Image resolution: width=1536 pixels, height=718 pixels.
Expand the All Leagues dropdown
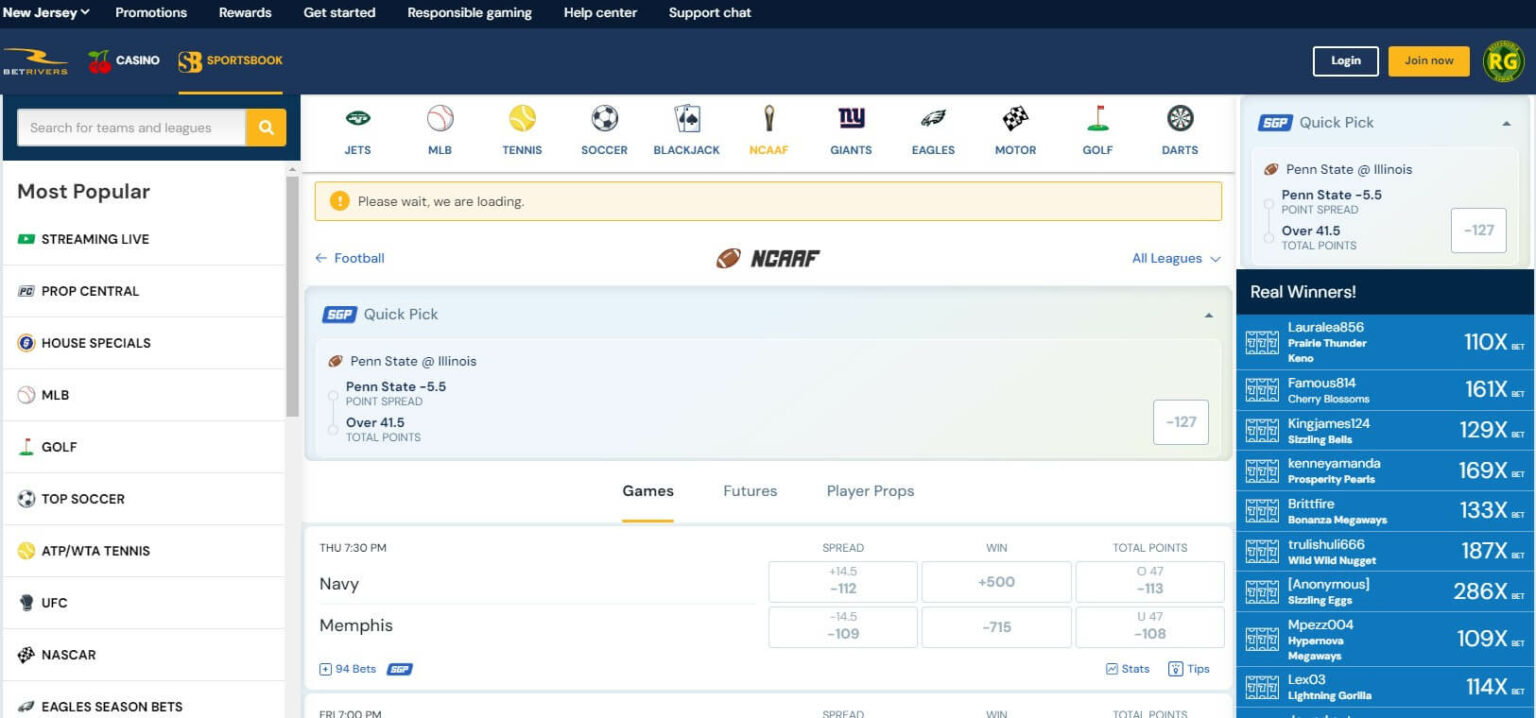(x=1176, y=258)
